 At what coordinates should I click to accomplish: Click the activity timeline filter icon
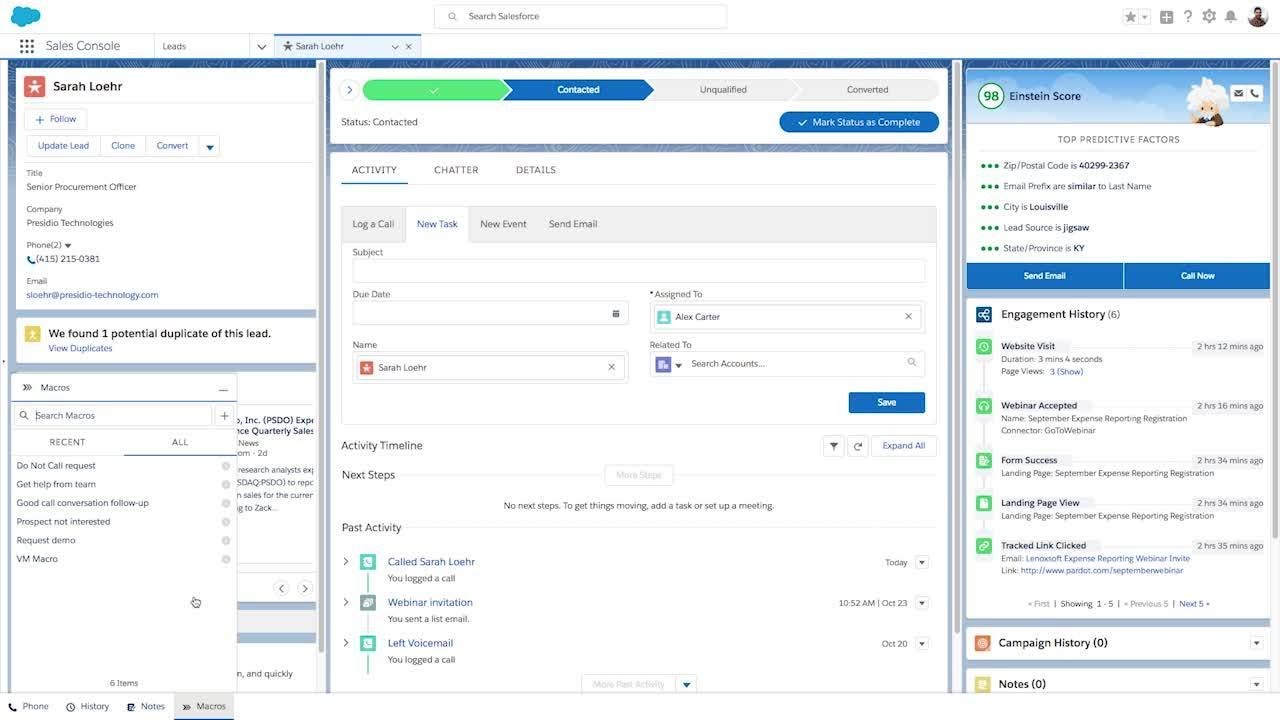[834, 446]
